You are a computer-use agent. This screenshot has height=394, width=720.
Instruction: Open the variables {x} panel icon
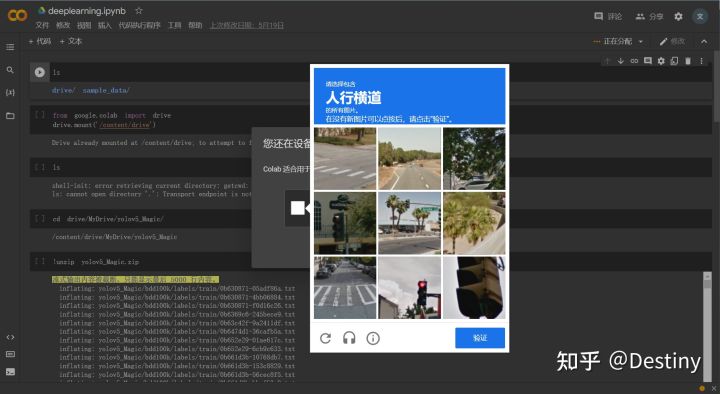[10, 92]
